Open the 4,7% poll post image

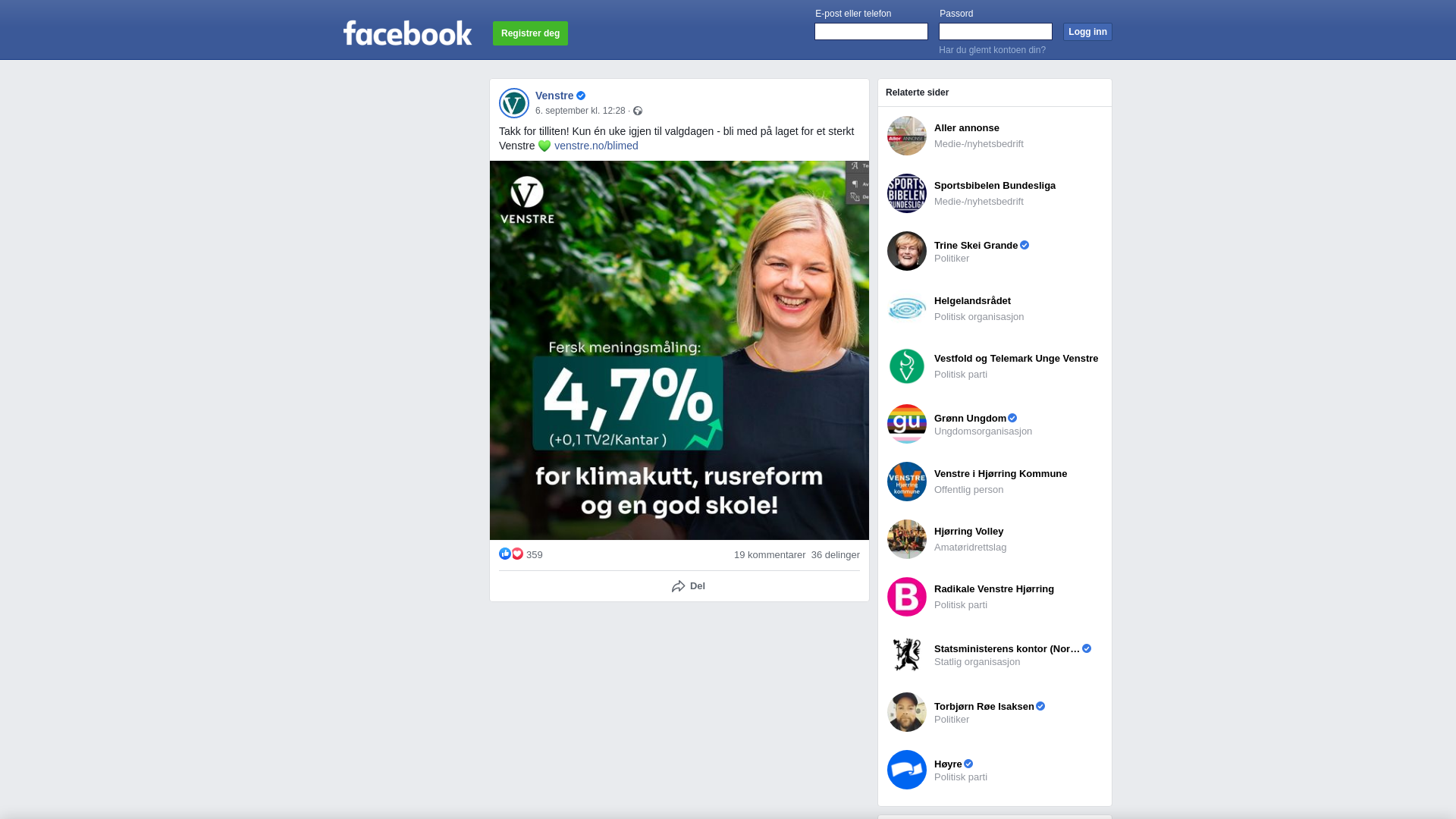[679, 350]
